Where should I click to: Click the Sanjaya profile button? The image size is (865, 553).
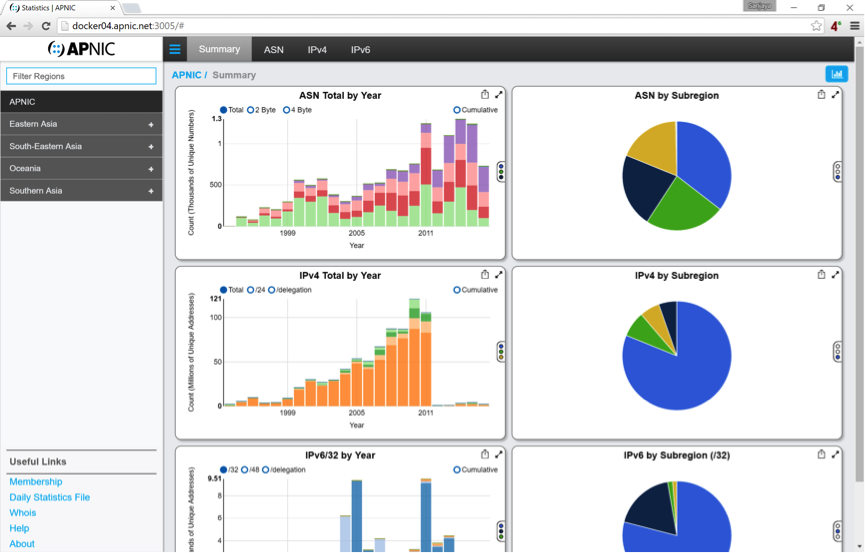760,6
